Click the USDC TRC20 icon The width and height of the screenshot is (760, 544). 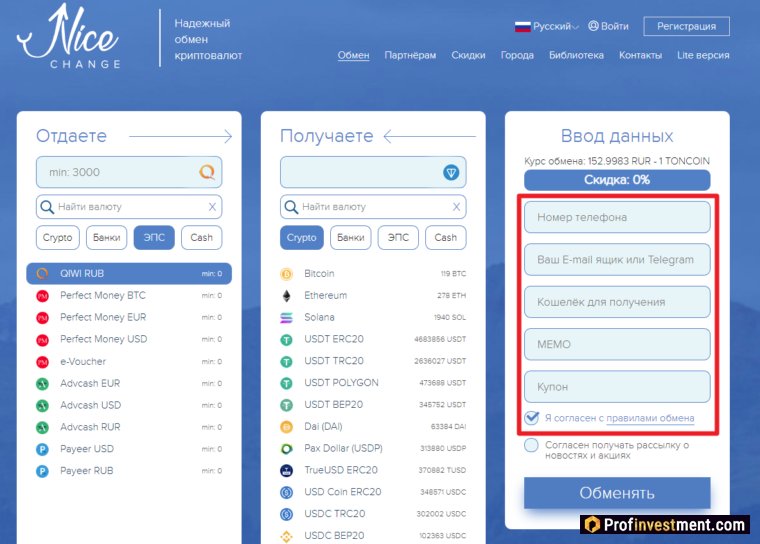[286, 514]
